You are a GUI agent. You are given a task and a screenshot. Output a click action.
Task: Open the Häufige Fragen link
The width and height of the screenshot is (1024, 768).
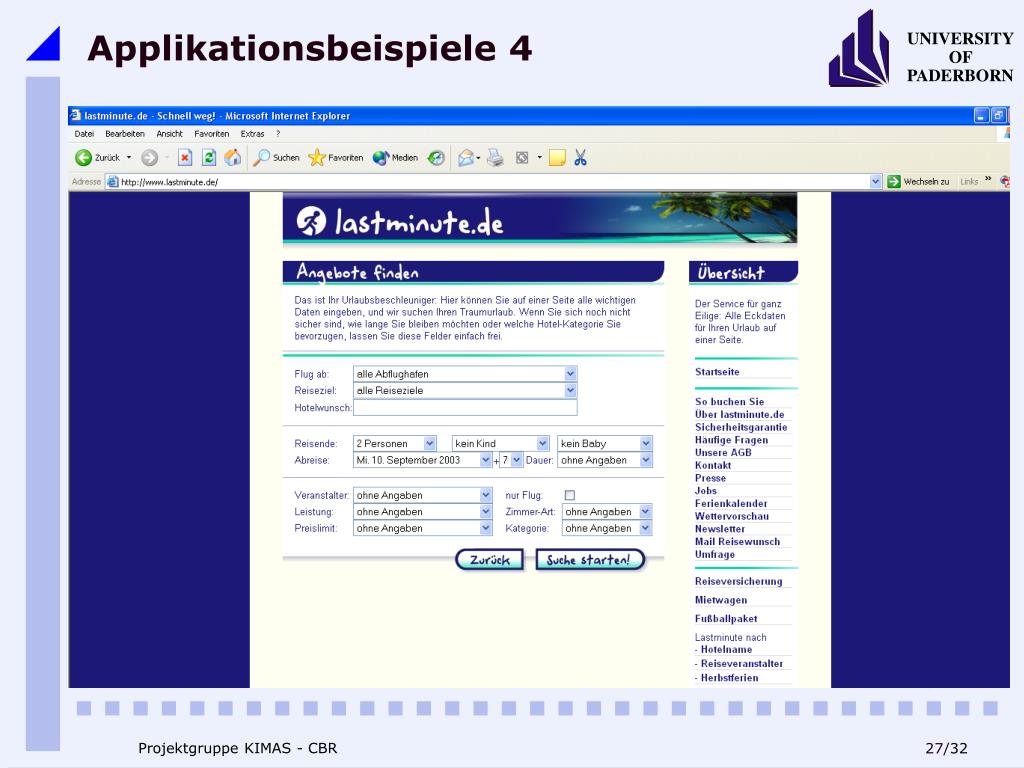pos(731,440)
